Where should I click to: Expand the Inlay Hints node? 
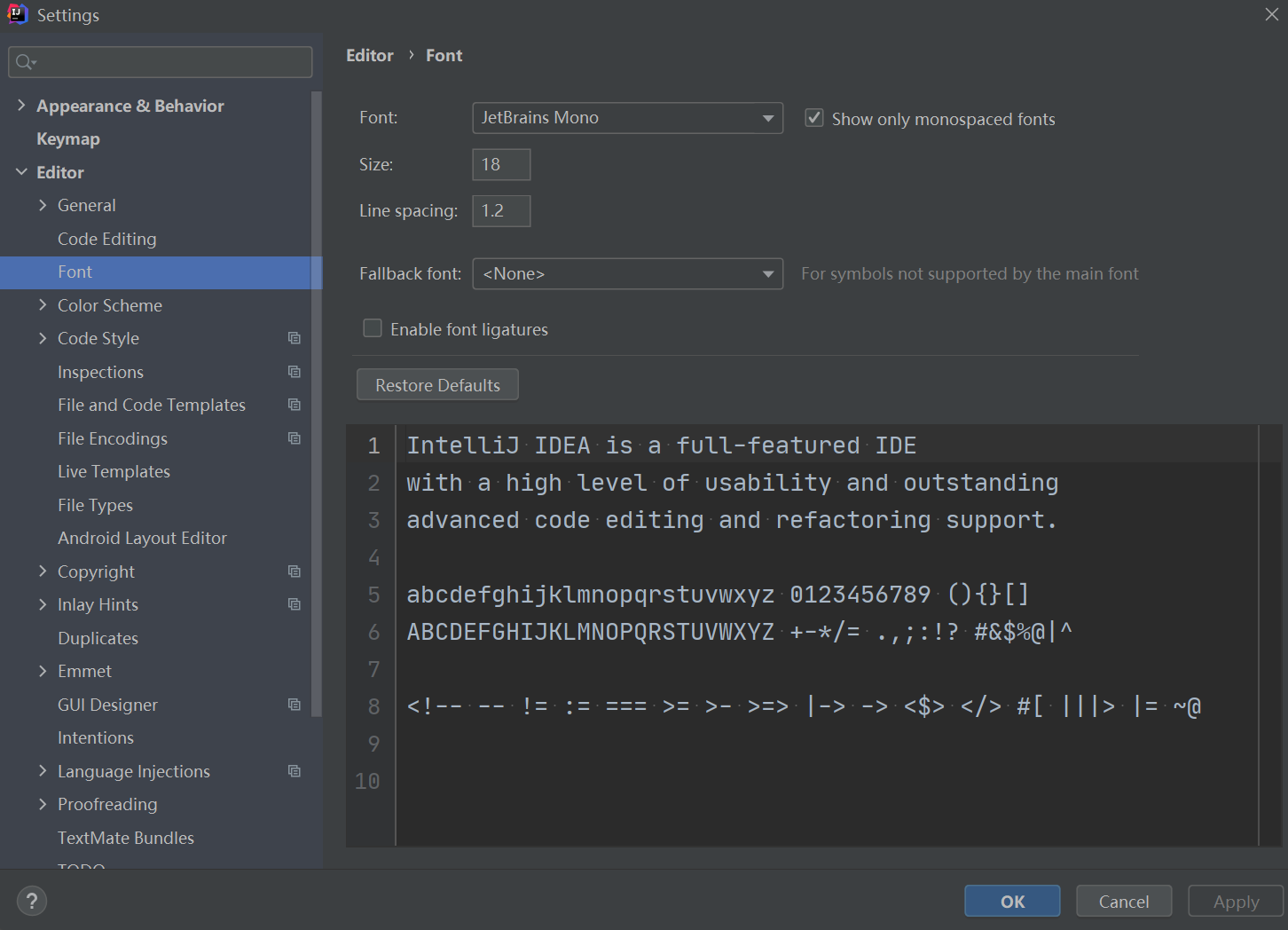tap(43, 604)
